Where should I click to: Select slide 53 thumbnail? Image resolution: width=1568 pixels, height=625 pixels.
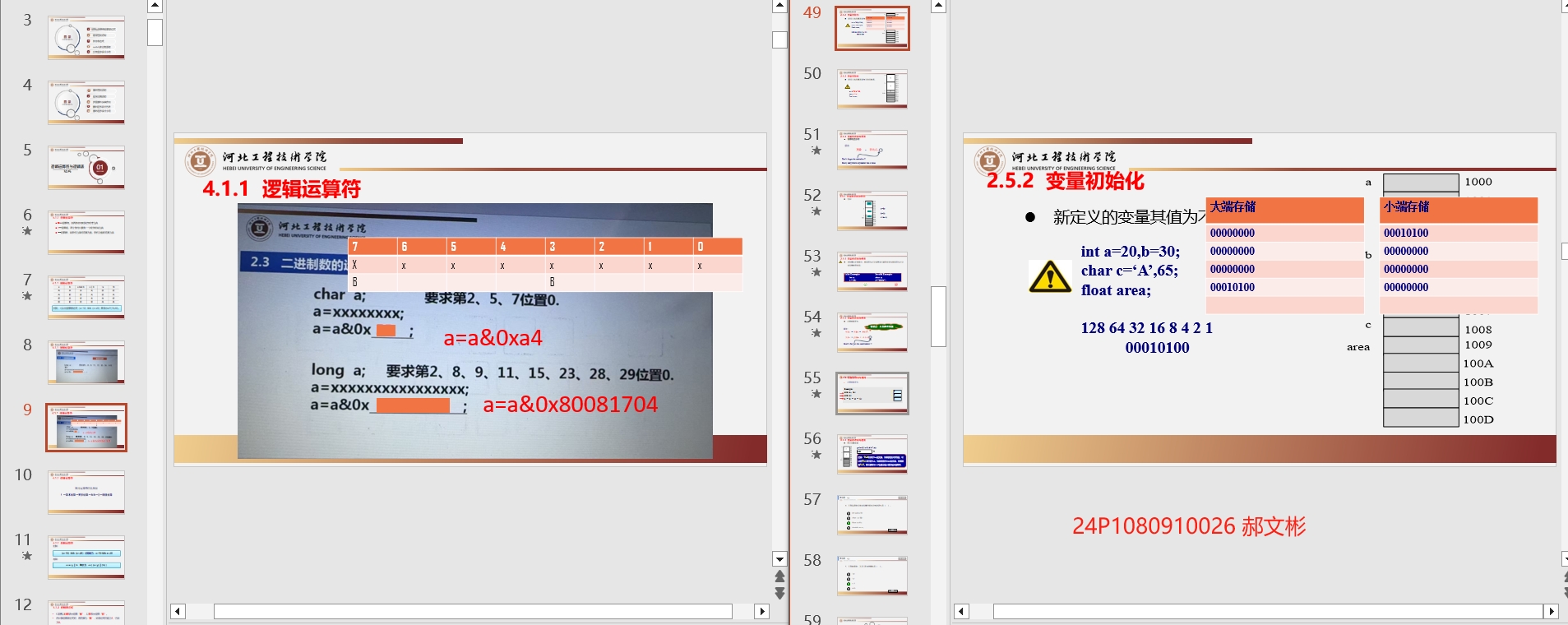[872, 271]
